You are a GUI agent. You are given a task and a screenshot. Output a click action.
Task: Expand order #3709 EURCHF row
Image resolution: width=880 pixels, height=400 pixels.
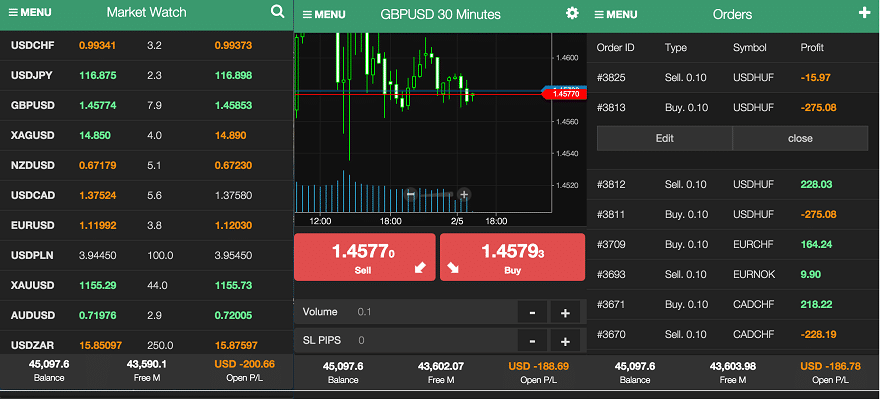tap(732, 243)
